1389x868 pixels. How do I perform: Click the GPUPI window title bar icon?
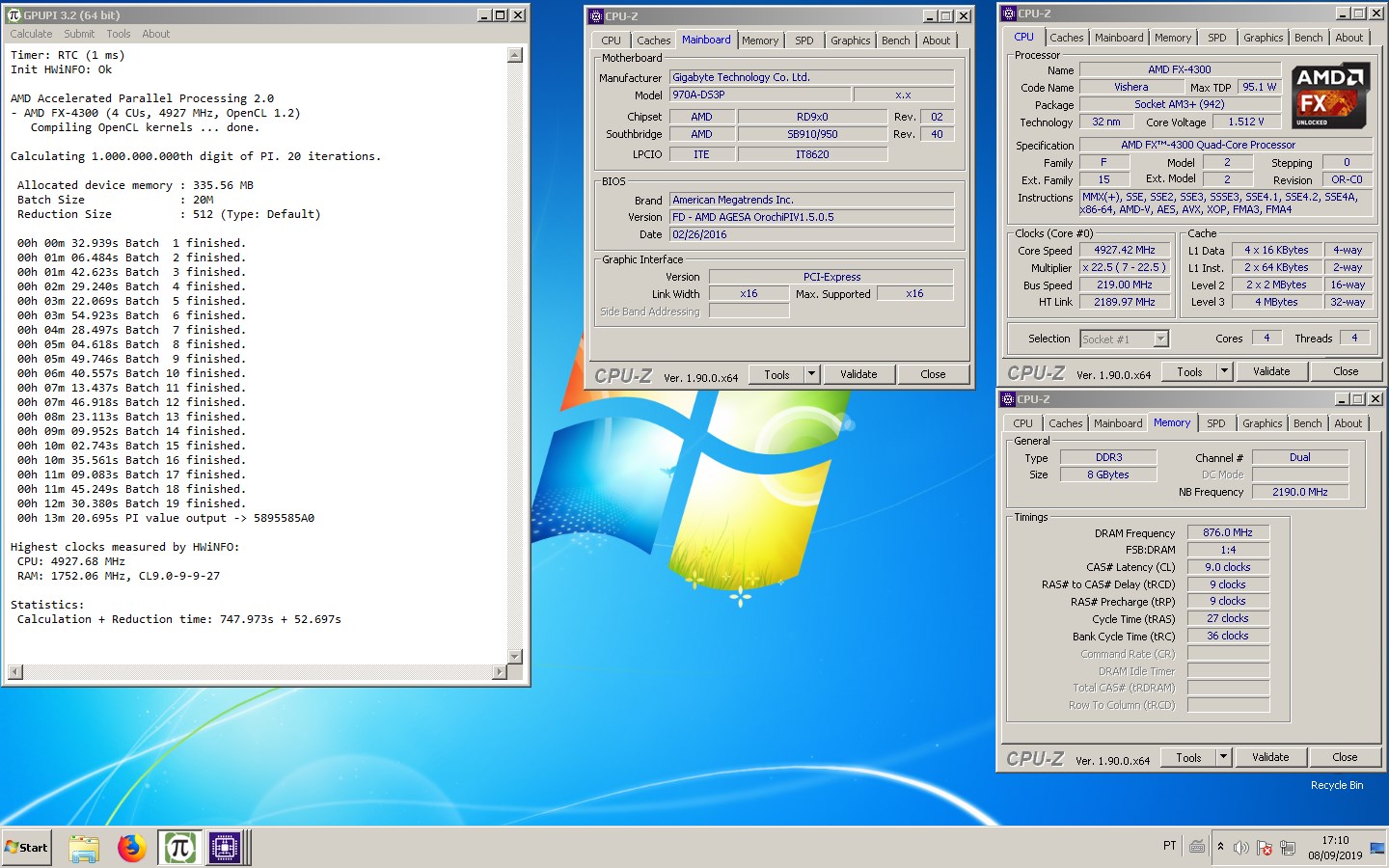click(x=14, y=14)
